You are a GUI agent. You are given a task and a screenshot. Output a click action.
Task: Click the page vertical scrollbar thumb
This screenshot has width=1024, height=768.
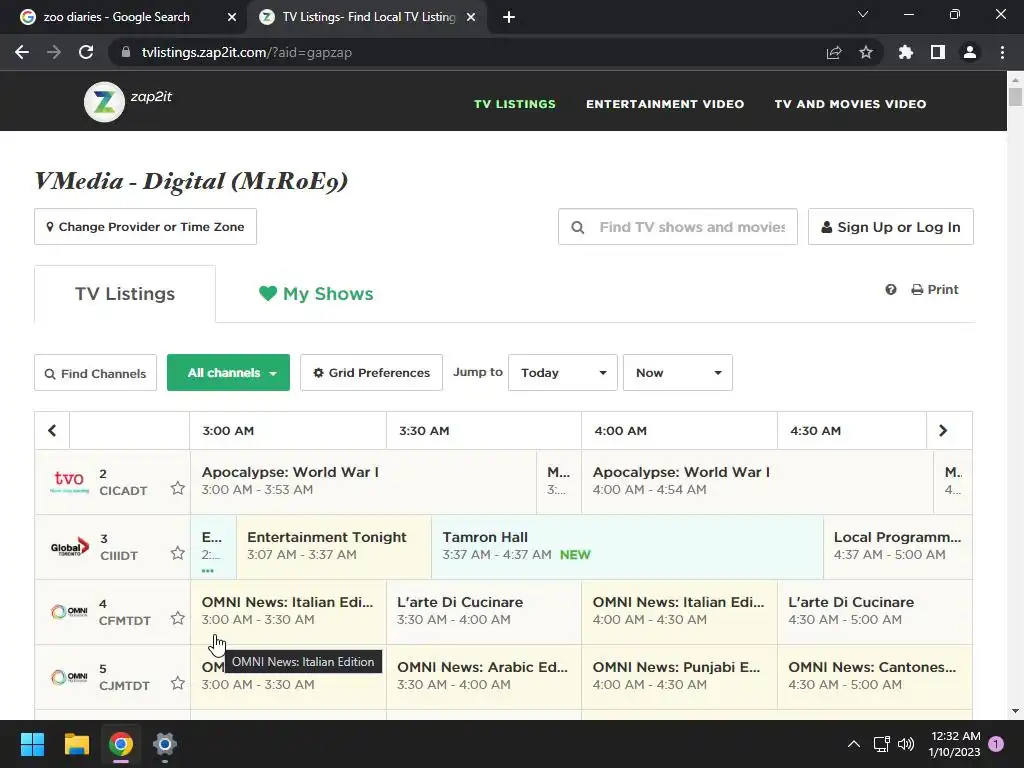click(x=1015, y=96)
